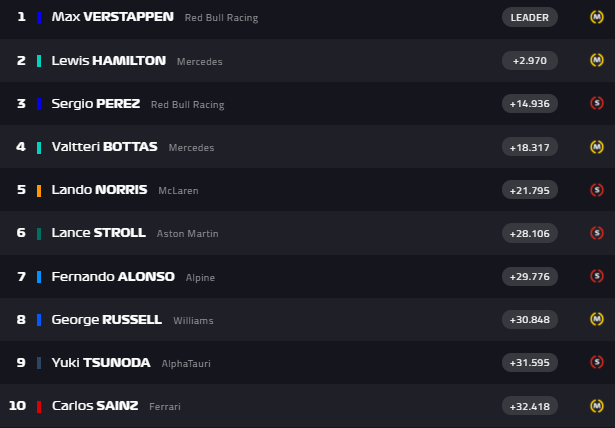Click the LEADER badge for Verstappen
This screenshot has width=615, height=428.
(529, 17)
